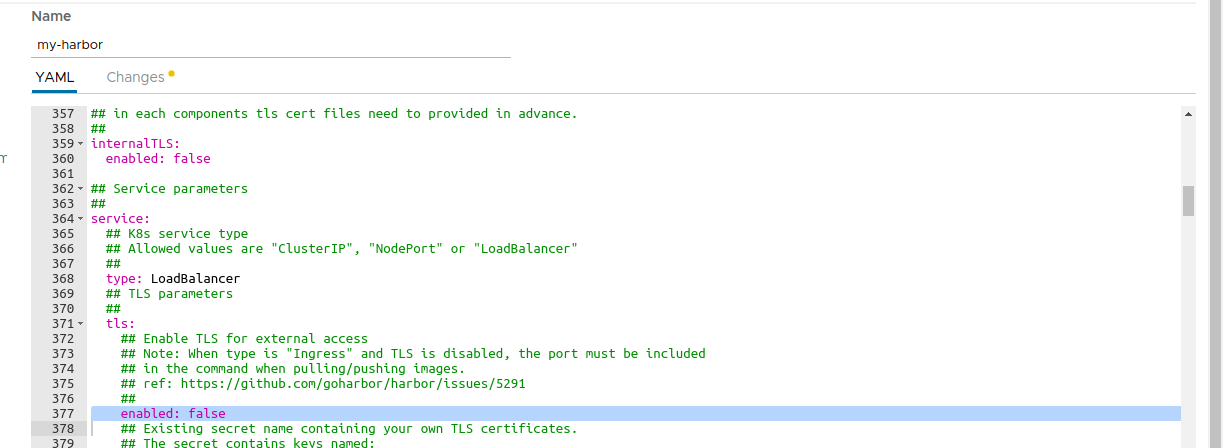
Task: Click the service: key text
Action: click(120, 219)
